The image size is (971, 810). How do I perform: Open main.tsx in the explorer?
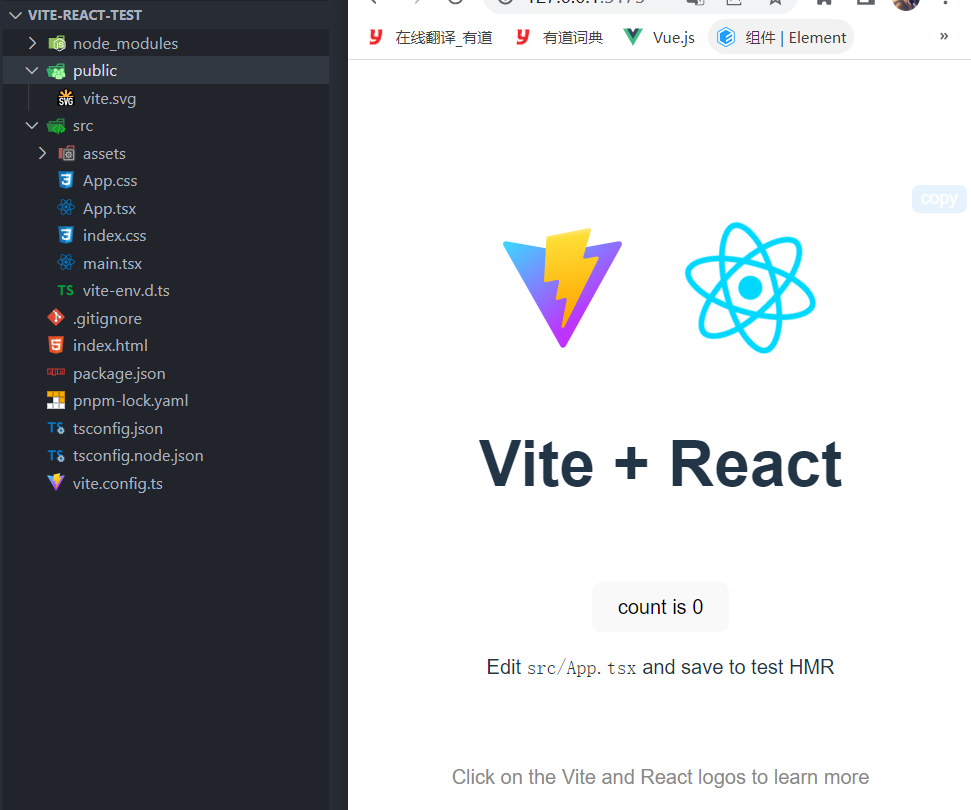(x=113, y=263)
